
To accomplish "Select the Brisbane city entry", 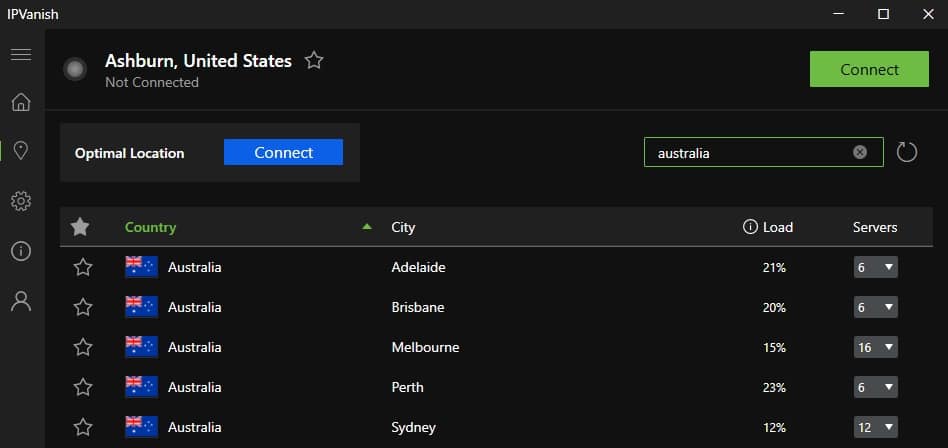I will coord(418,307).
